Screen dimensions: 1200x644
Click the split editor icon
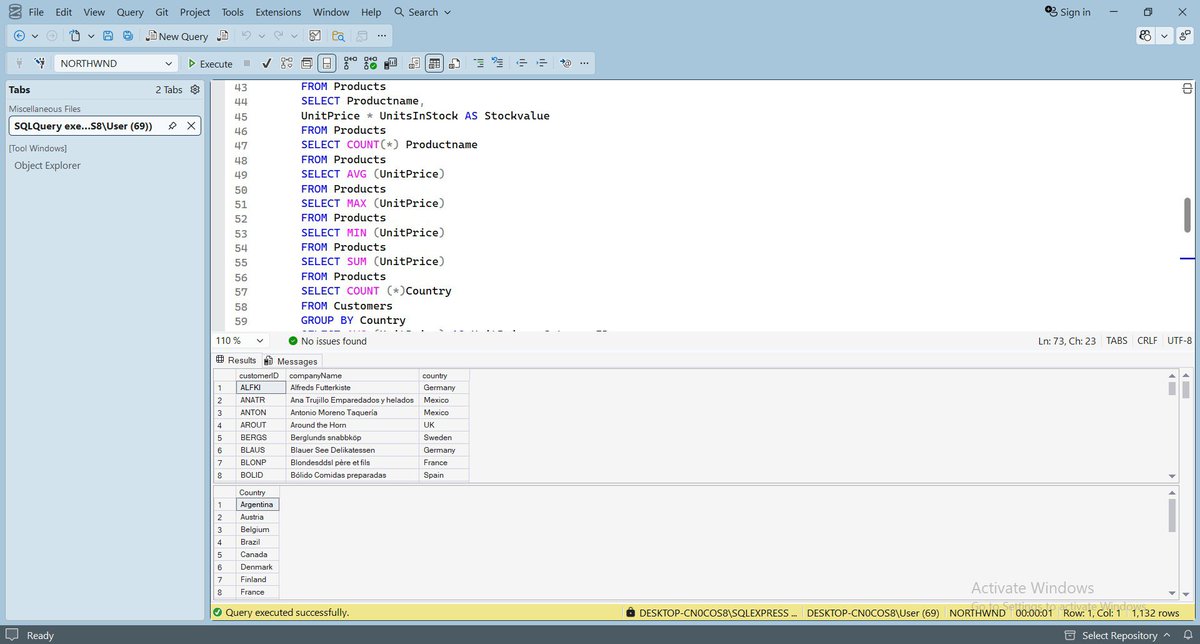(1187, 88)
